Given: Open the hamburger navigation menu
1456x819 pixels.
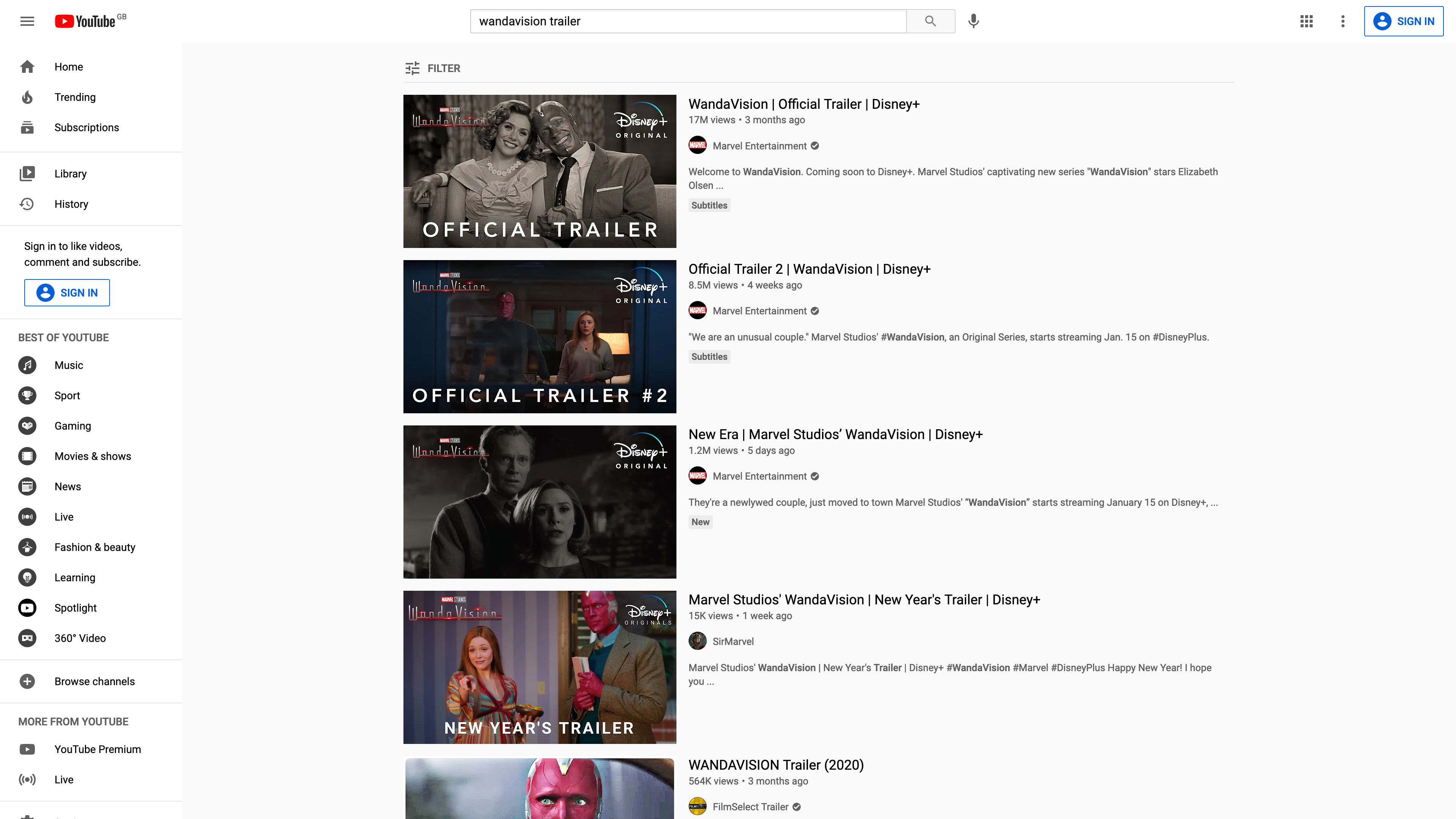Looking at the screenshot, I should [x=27, y=21].
